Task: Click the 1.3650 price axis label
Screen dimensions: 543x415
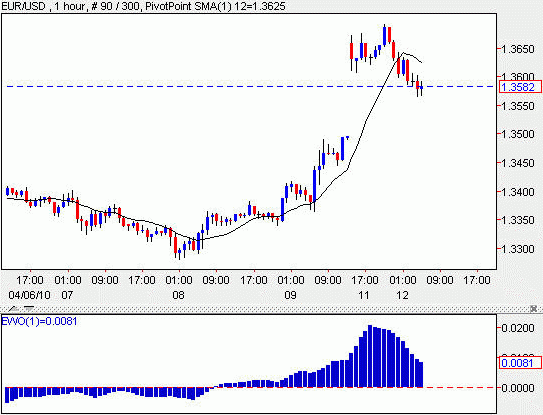Action: [518, 49]
